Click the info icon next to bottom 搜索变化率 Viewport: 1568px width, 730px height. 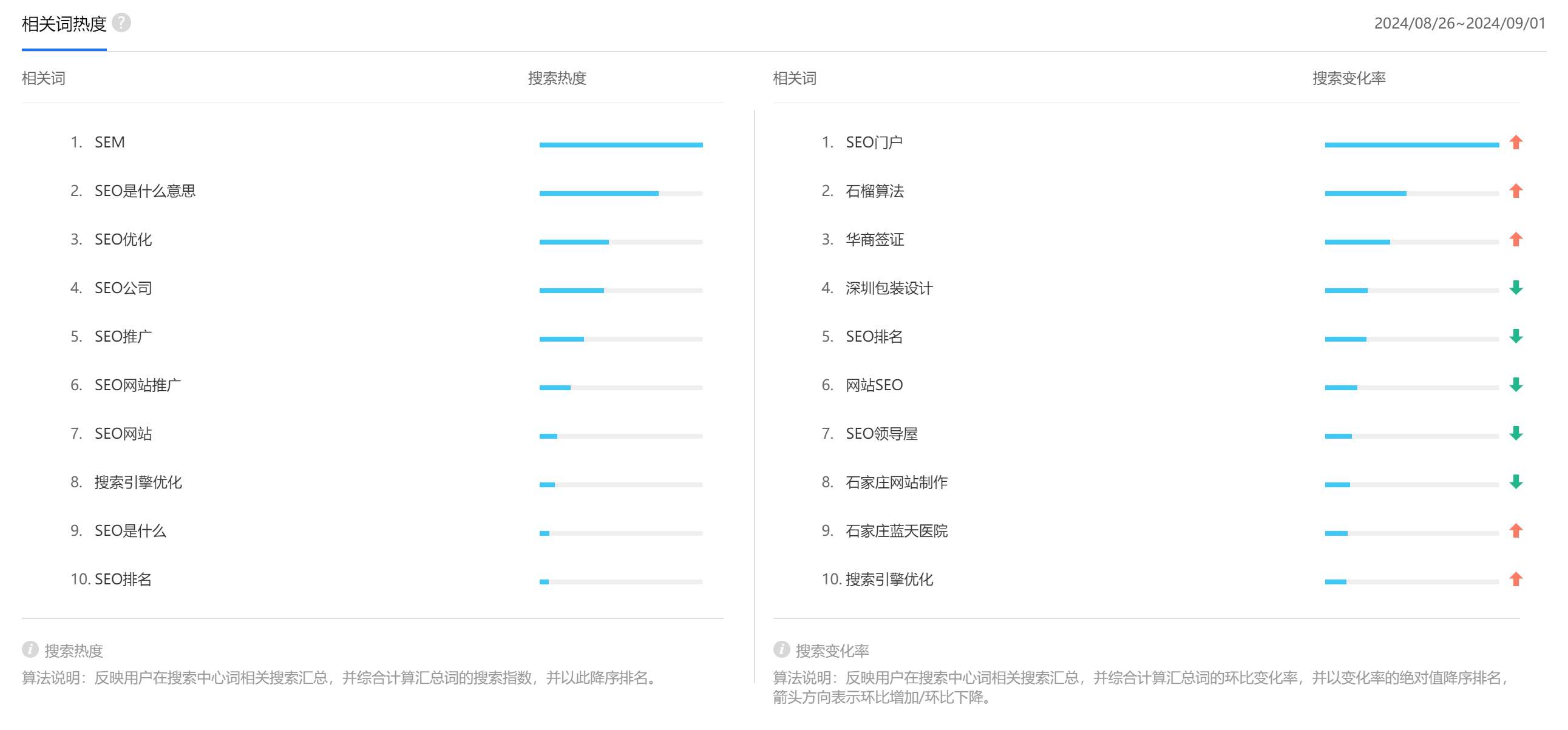(x=781, y=650)
